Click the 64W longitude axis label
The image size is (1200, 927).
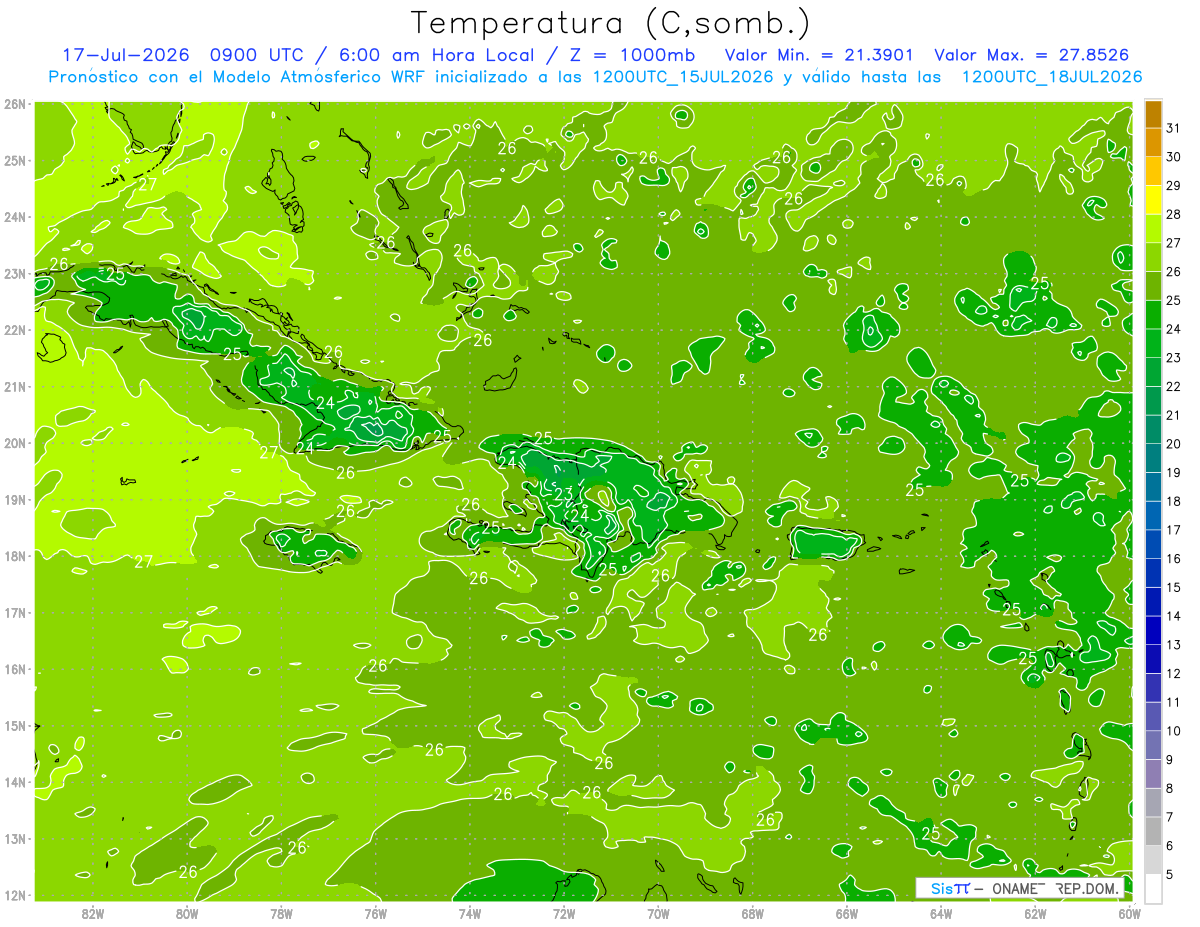point(941,913)
